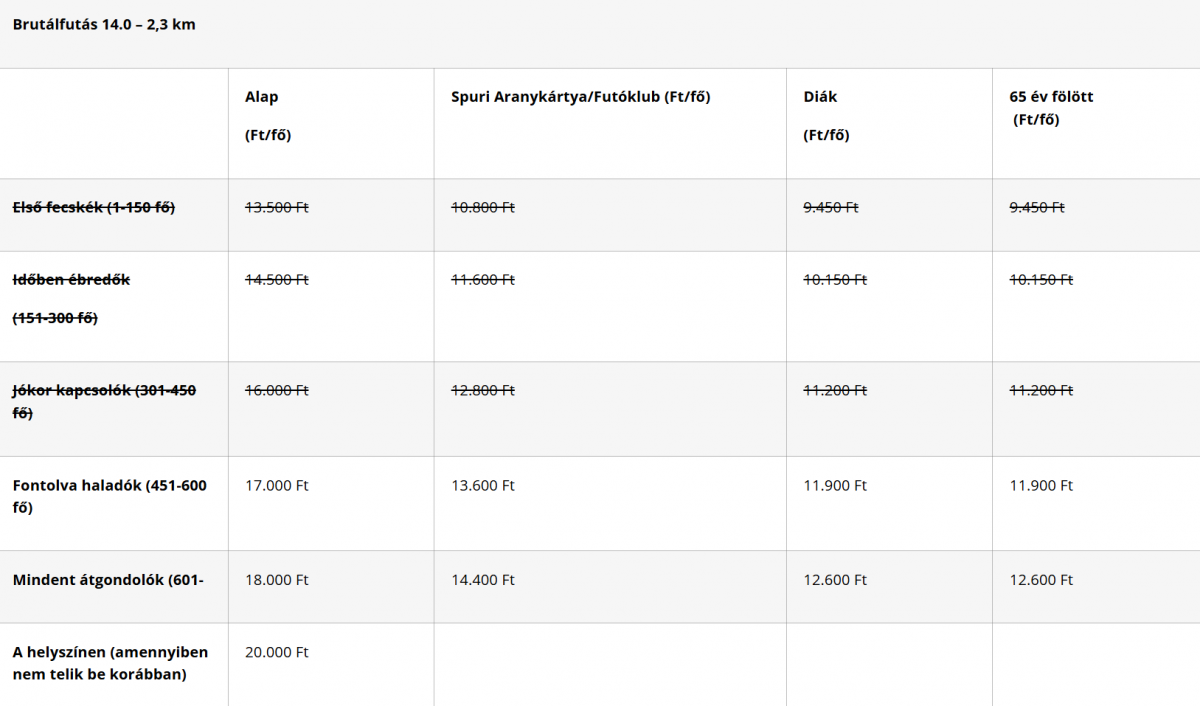Click the 65 év fölött column header
The width and height of the screenshot is (1200, 706).
coord(1051,97)
